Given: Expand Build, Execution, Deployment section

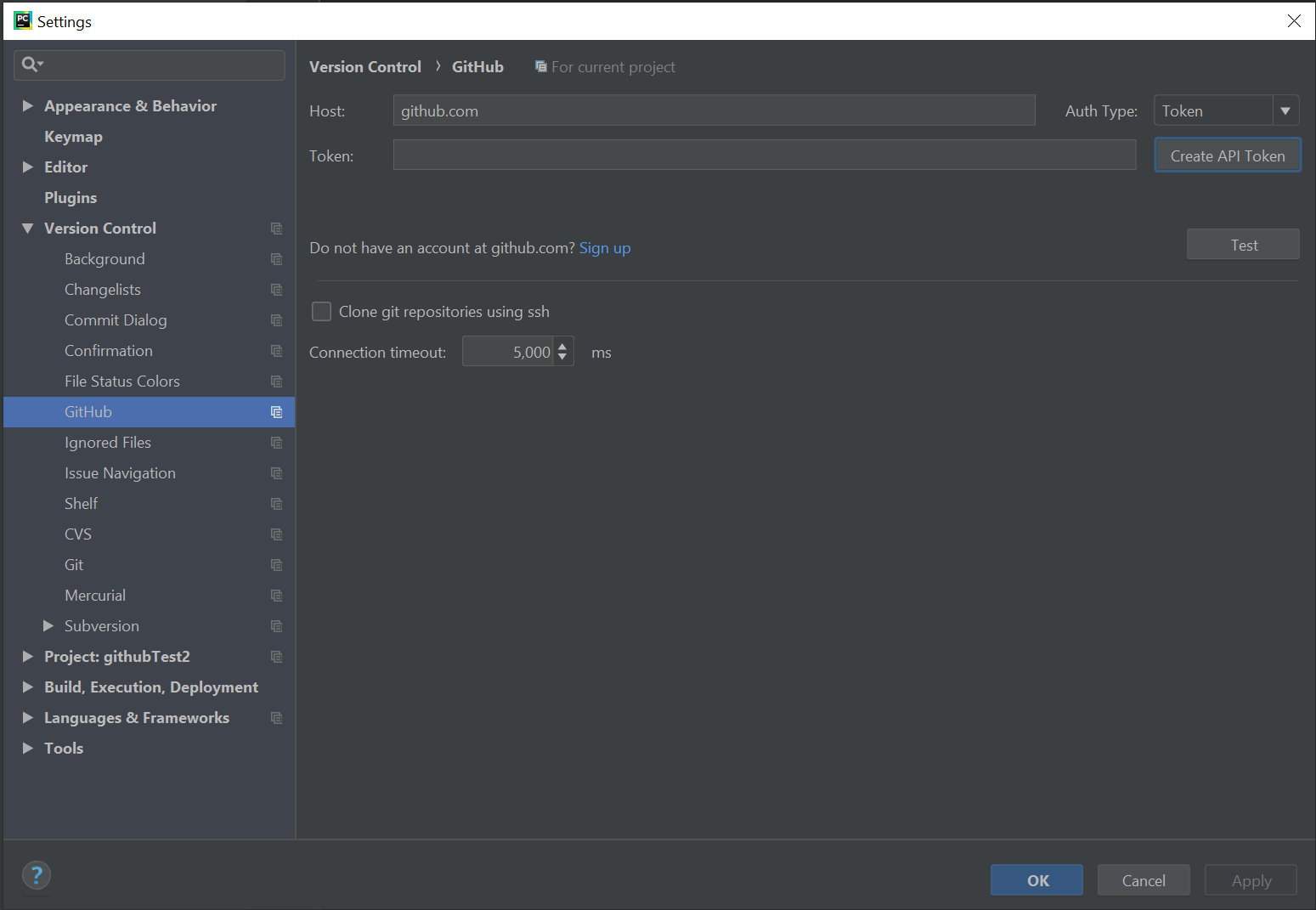Looking at the screenshot, I should coord(27,687).
